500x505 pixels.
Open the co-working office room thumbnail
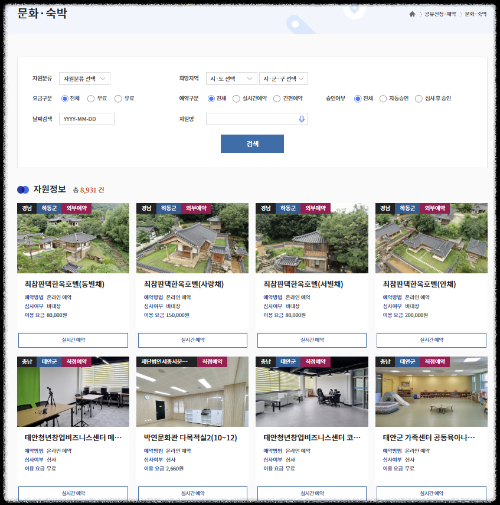[312, 392]
